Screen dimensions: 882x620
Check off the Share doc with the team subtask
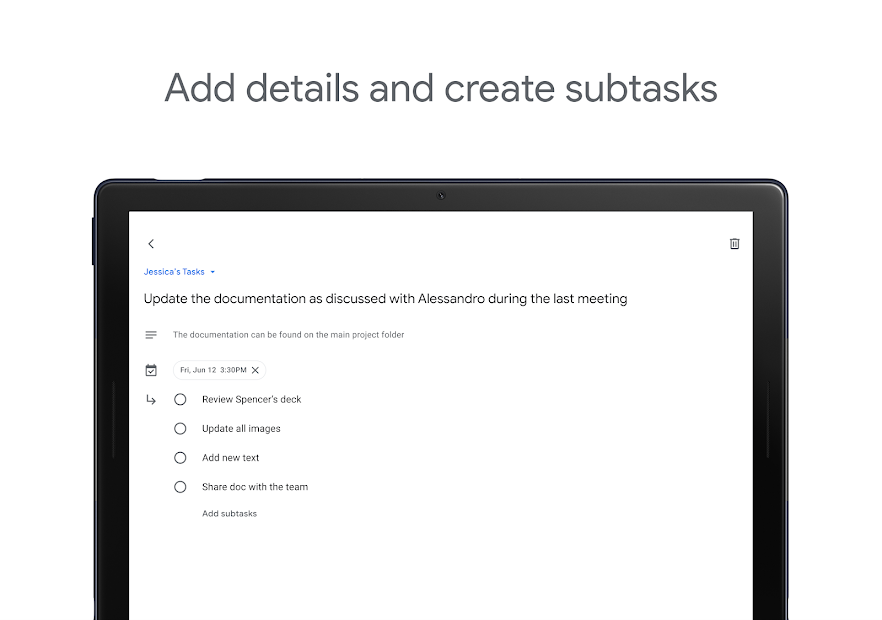pyautogui.click(x=180, y=487)
